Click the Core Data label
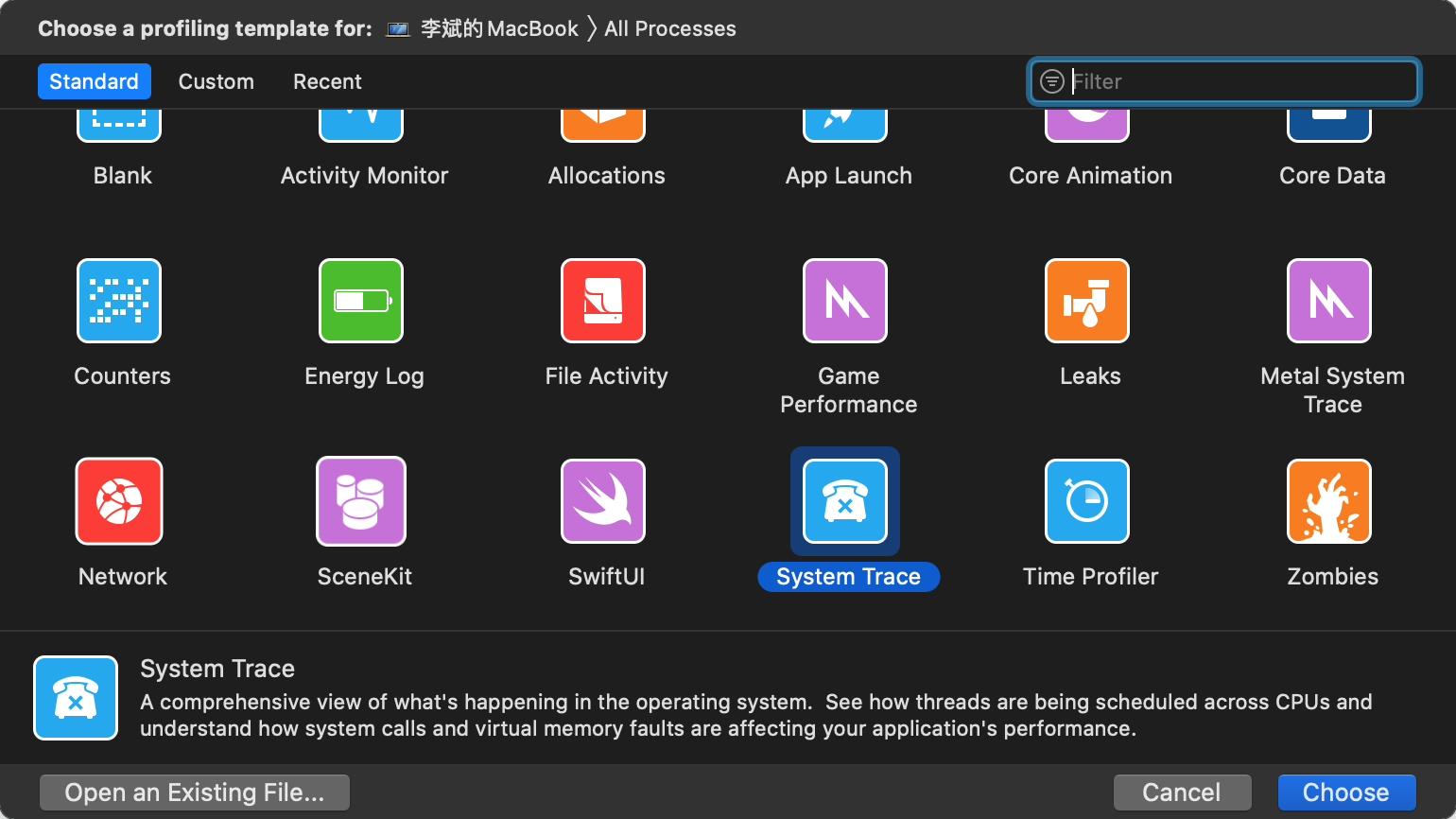The height and width of the screenshot is (819, 1456). (x=1333, y=176)
